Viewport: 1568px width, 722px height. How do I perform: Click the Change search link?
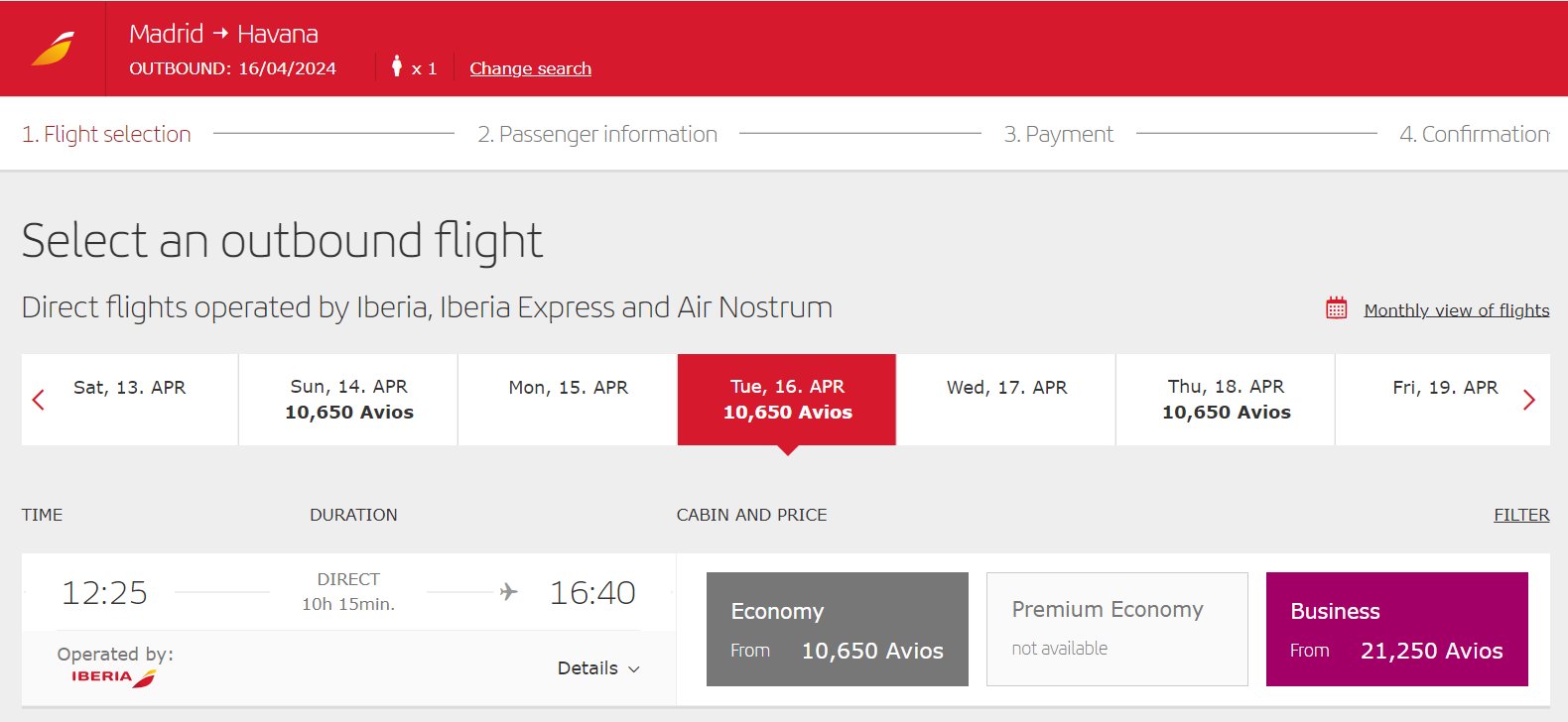tap(530, 68)
